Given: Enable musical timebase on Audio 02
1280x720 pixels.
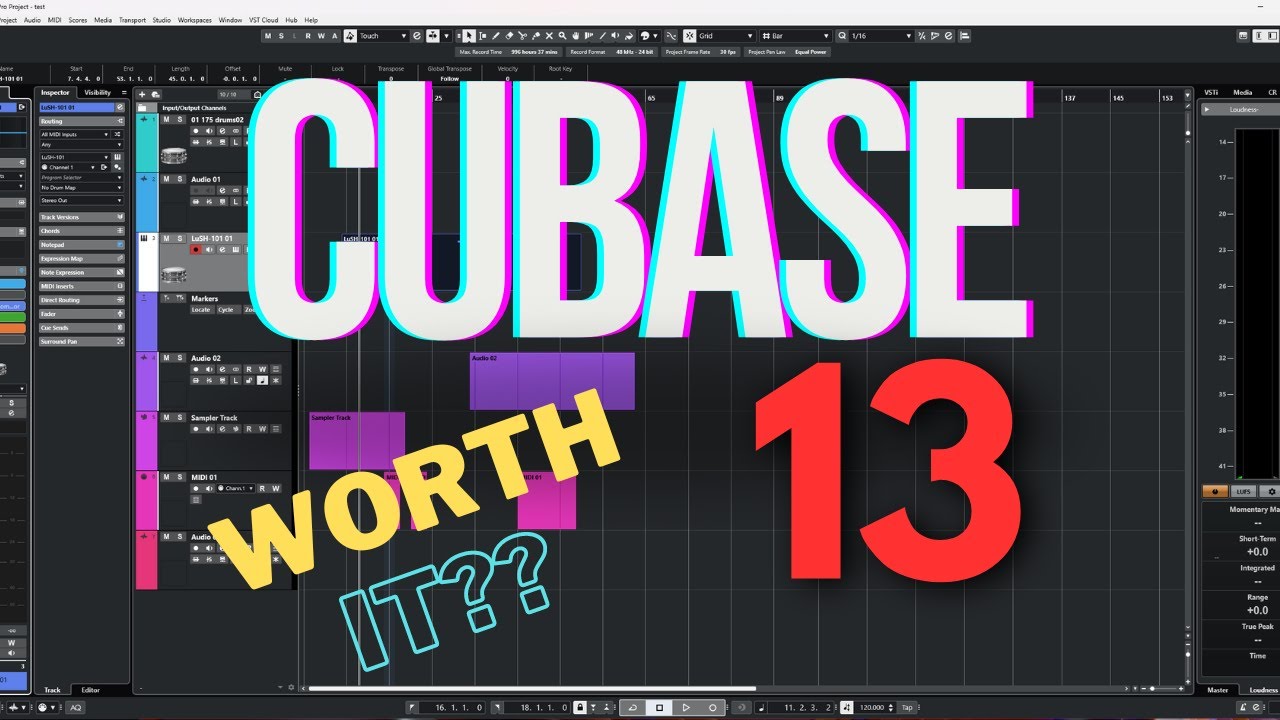Looking at the screenshot, I should tap(263, 381).
